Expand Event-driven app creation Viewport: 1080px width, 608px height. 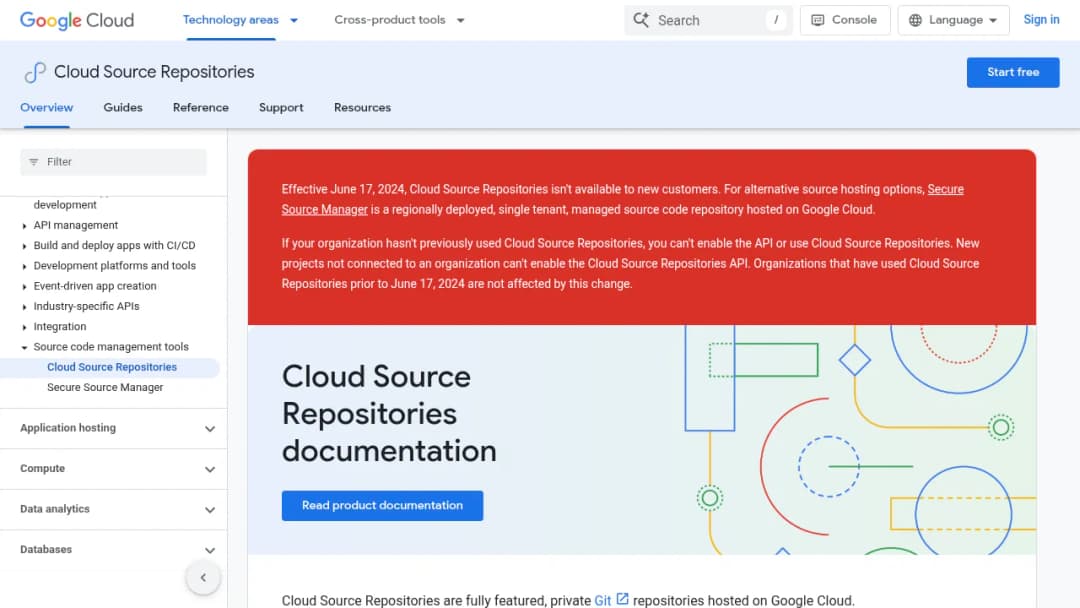[x=24, y=286]
